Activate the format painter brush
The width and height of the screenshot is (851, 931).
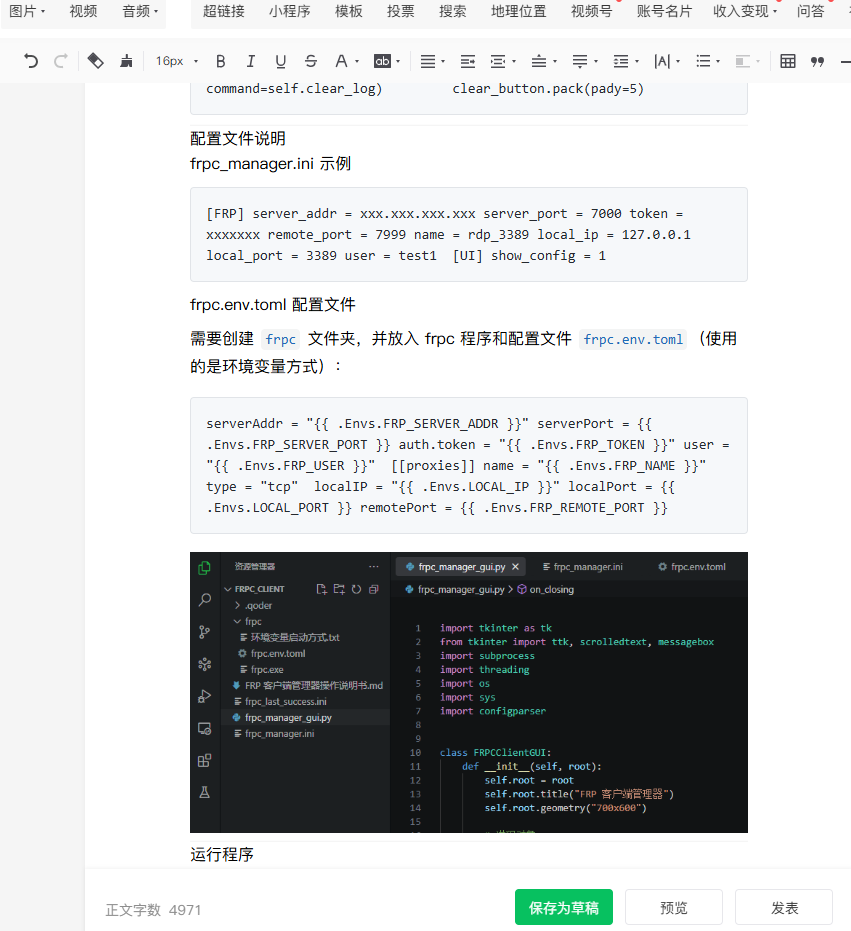[126, 61]
